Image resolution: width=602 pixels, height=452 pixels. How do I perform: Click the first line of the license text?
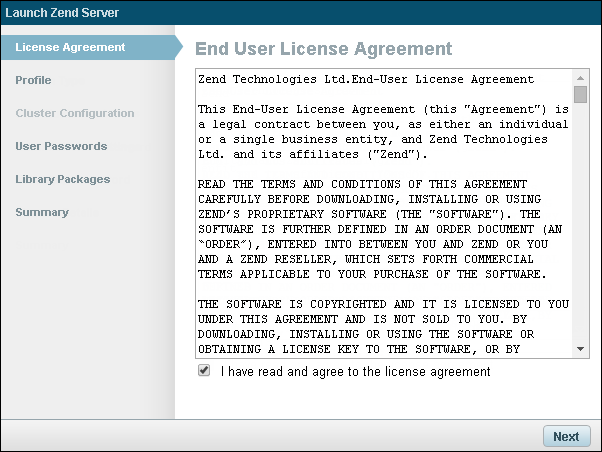click(x=366, y=79)
